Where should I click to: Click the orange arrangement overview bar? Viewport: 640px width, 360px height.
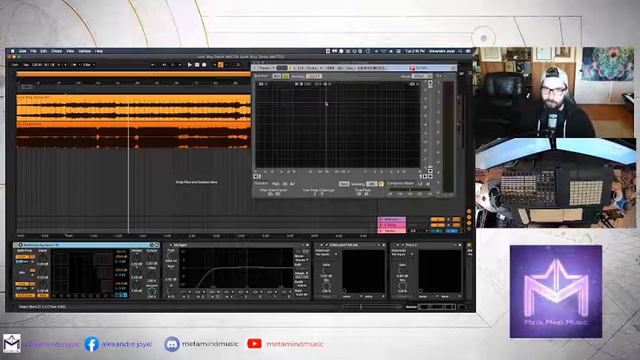[x=133, y=74]
